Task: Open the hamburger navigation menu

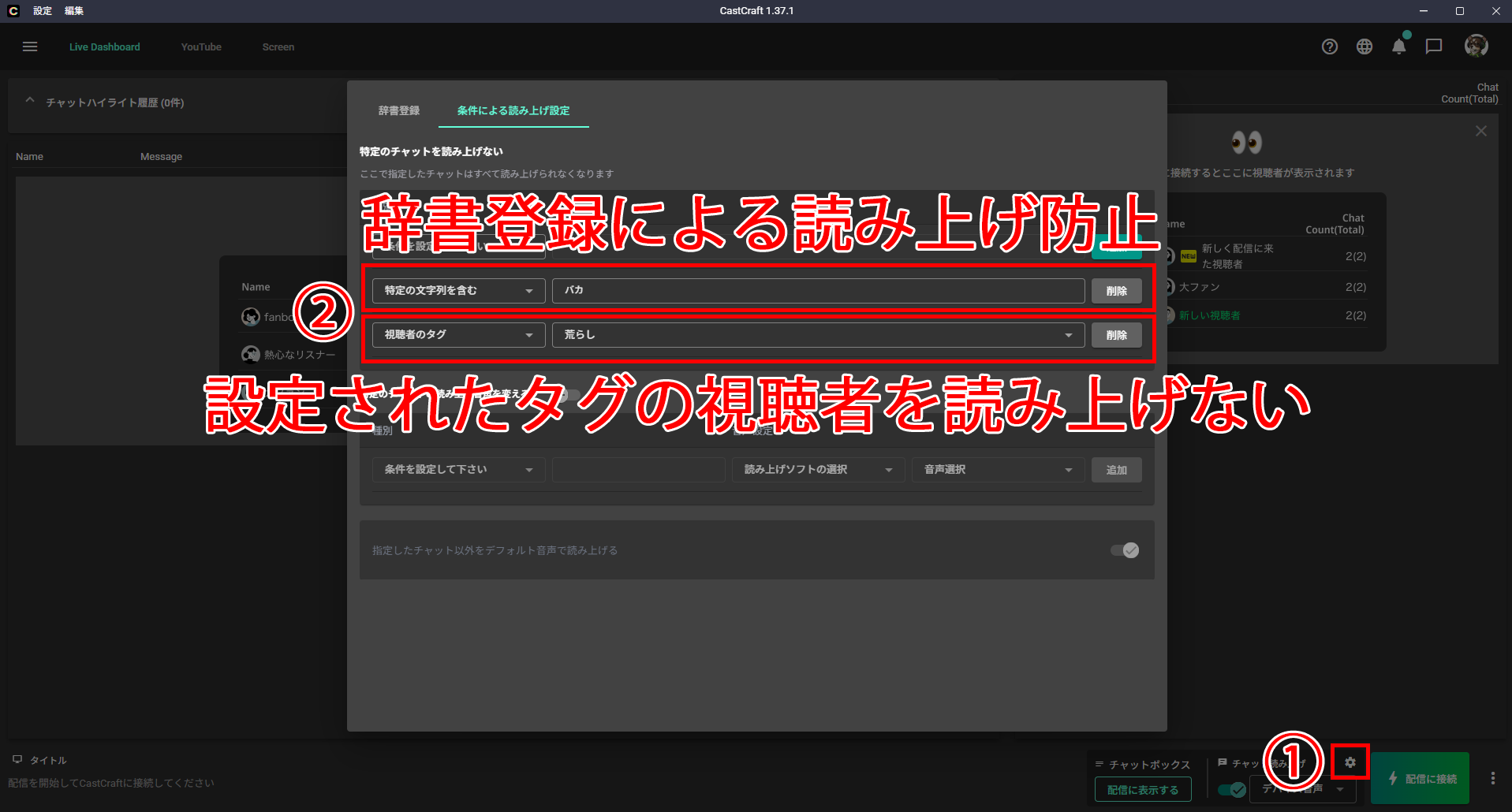Action: (x=30, y=47)
